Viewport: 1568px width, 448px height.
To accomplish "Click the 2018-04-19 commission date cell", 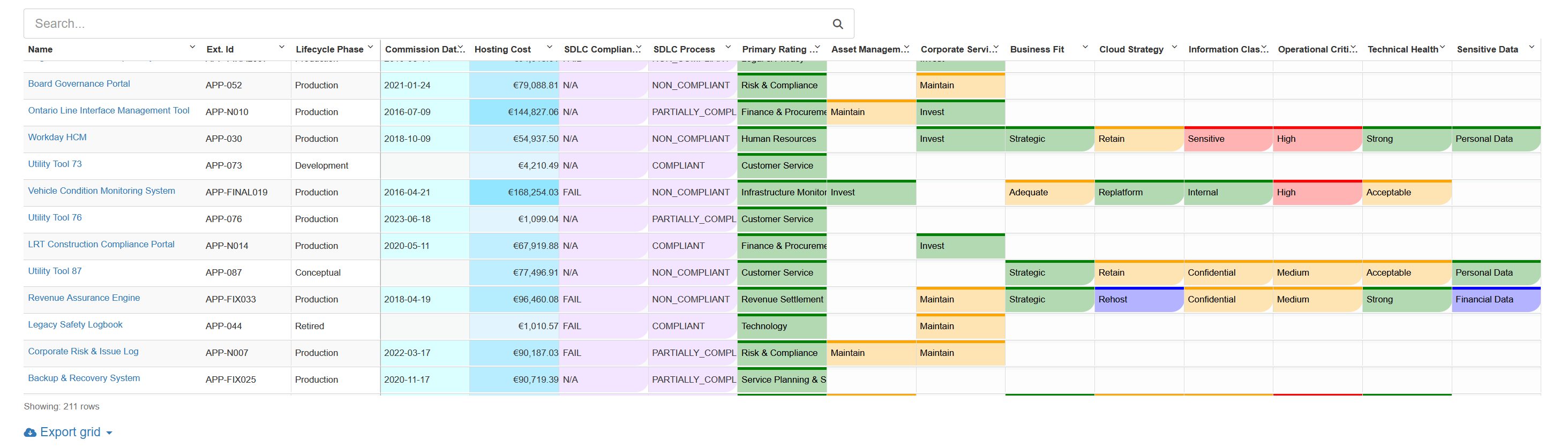I will tap(425, 300).
